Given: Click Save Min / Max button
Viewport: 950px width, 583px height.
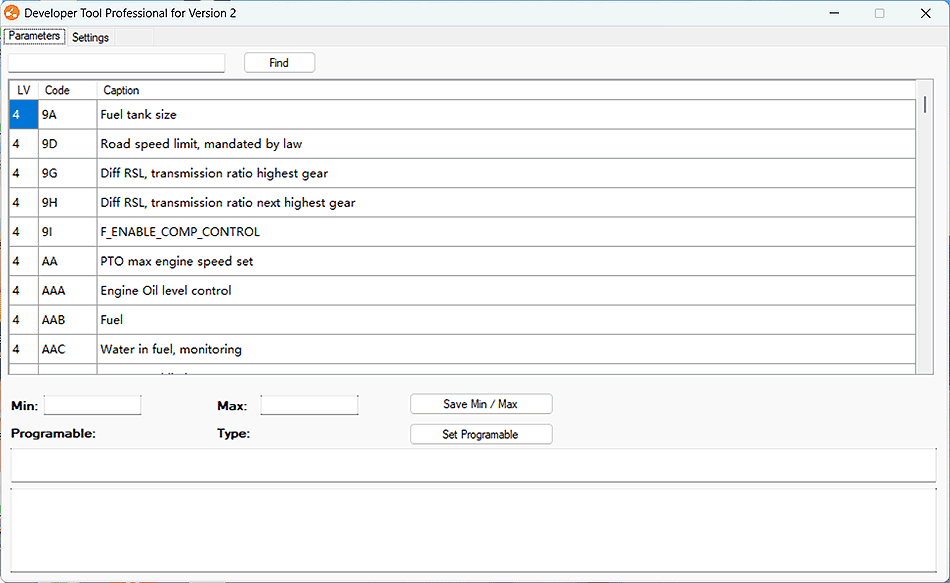Looking at the screenshot, I should pos(480,404).
